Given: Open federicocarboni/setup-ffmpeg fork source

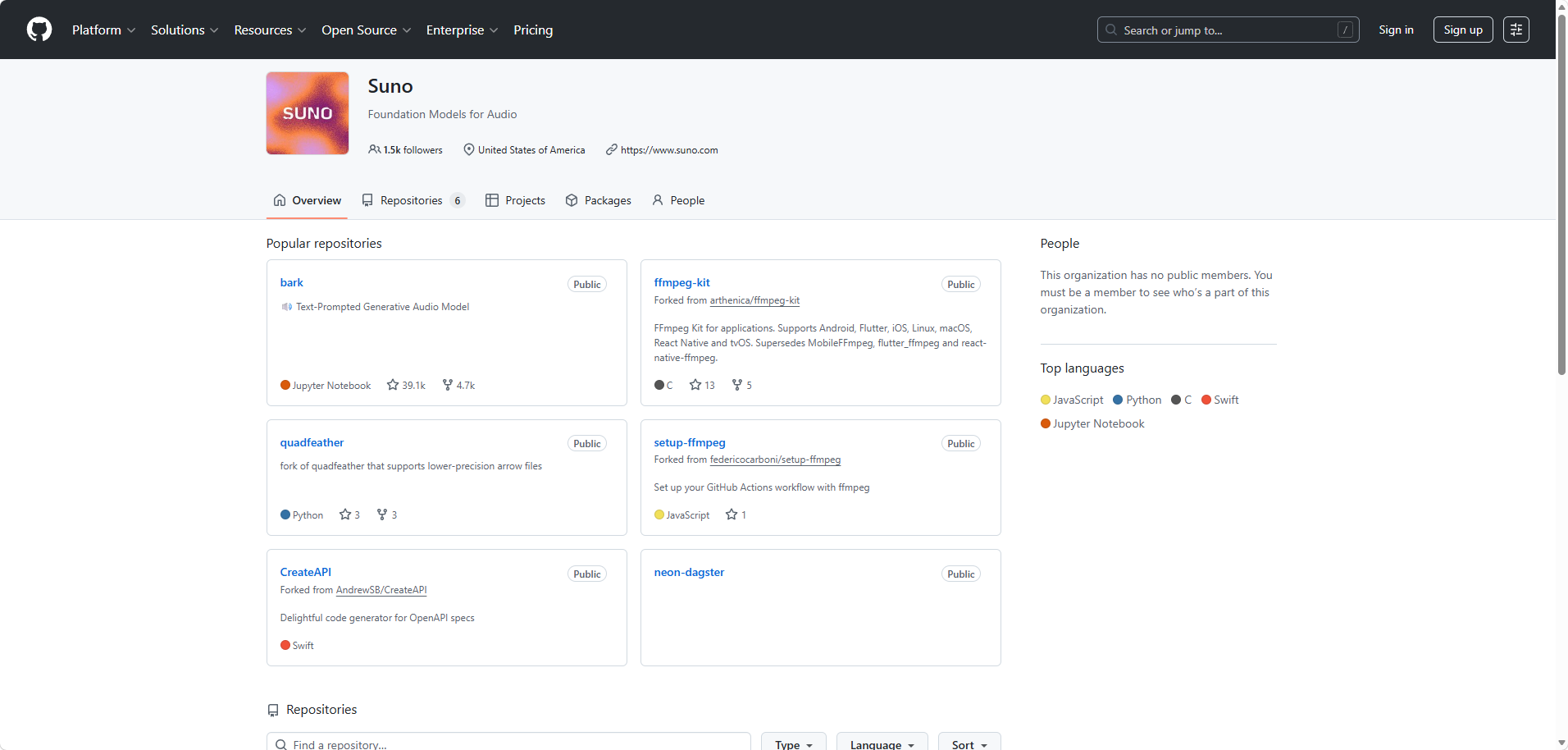Looking at the screenshot, I should [775, 460].
